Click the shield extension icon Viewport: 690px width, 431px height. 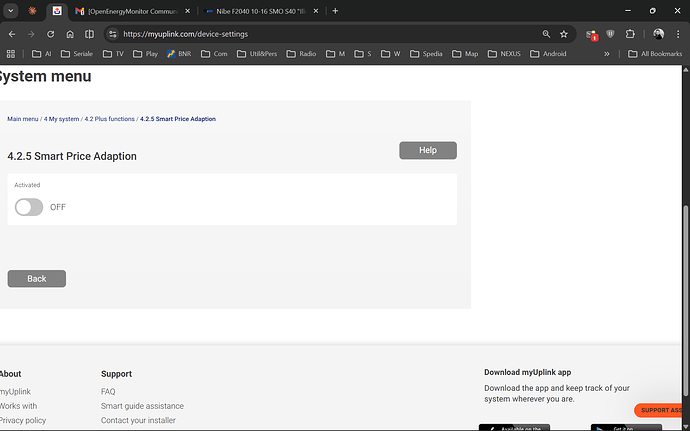coord(610,33)
